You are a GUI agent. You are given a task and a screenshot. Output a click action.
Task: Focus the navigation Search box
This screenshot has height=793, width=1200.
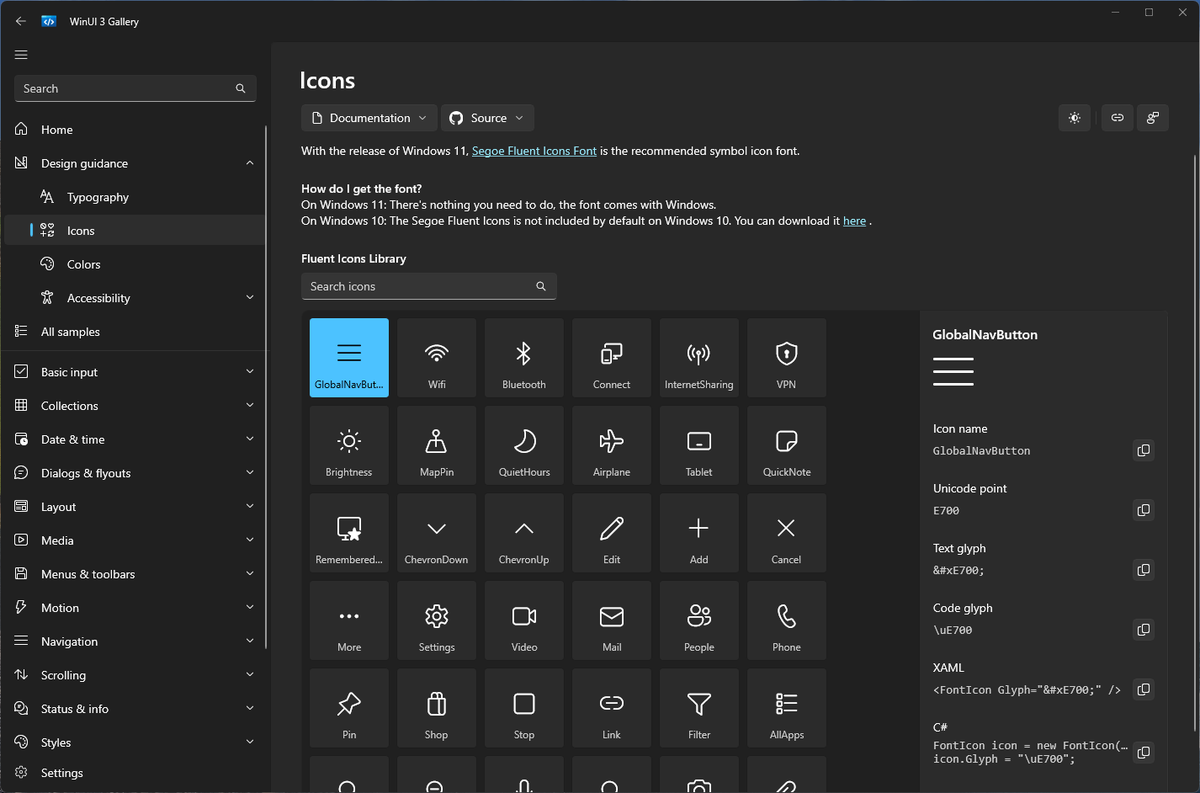tap(135, 88)
